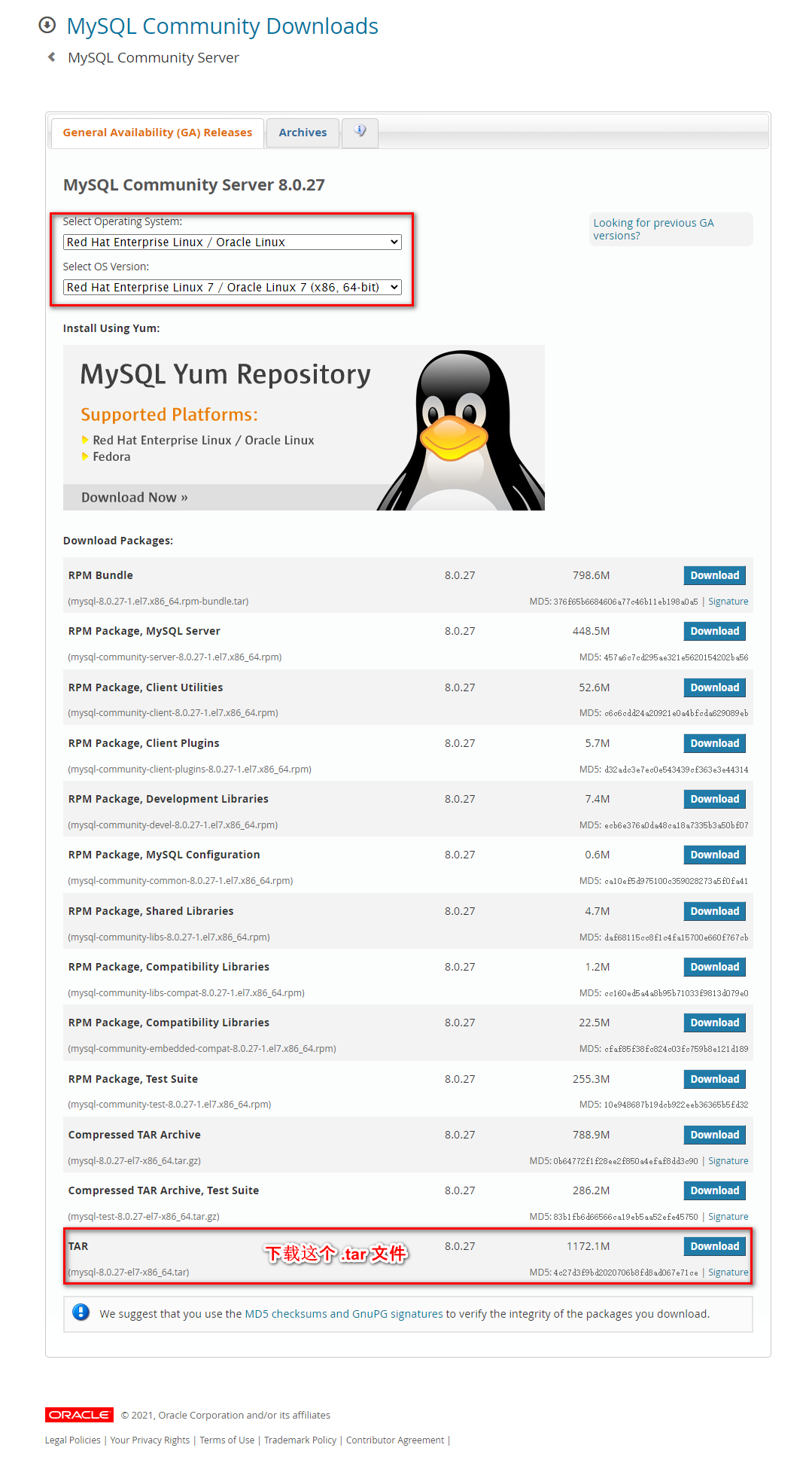Download RPM Package, Test Suite
This screenshot has width=812, height=1457.
[x=715, y=1079]
